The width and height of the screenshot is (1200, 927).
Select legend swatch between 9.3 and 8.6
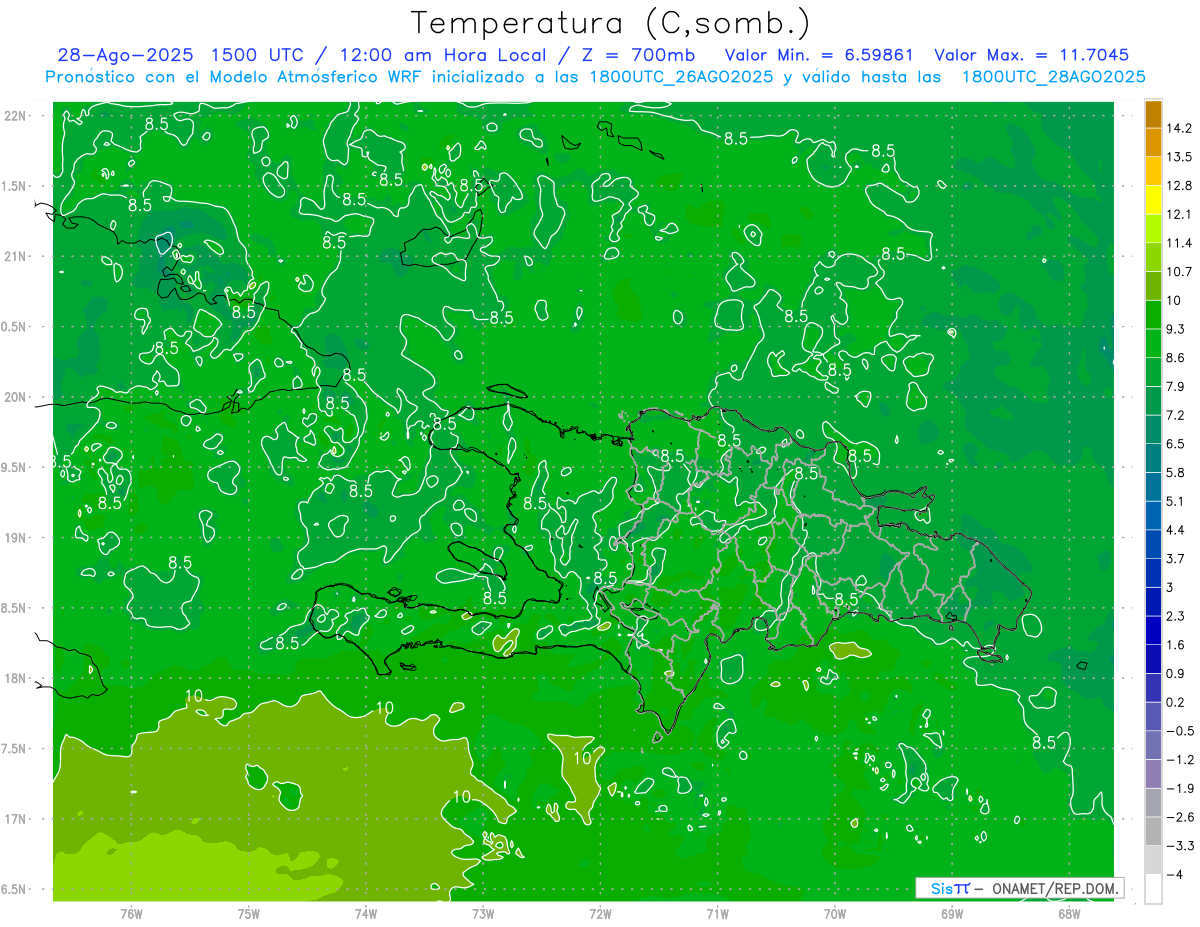tap(1153, 343)
